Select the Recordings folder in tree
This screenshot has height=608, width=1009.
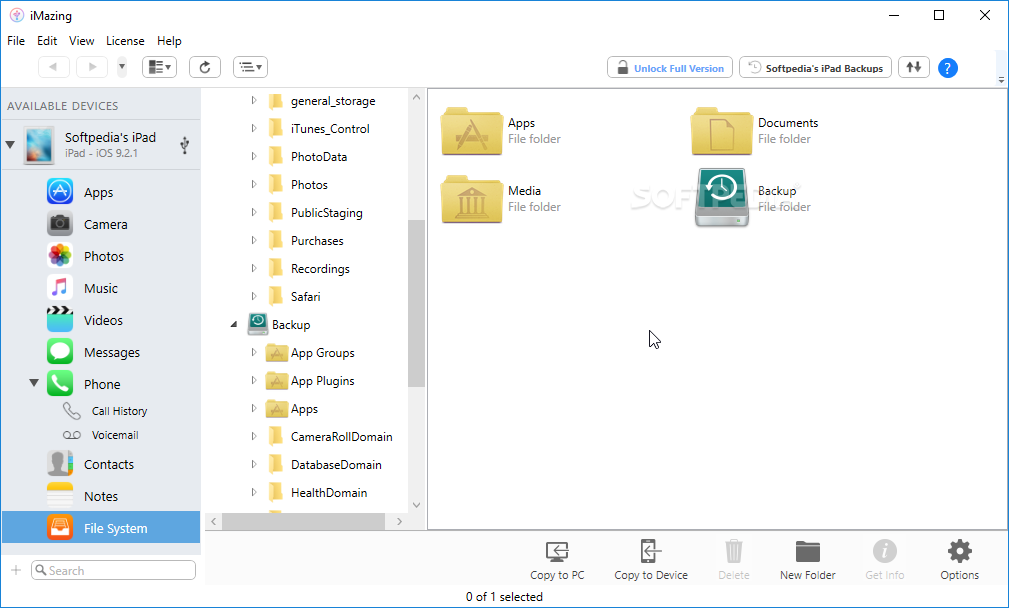tap(320, 268)
